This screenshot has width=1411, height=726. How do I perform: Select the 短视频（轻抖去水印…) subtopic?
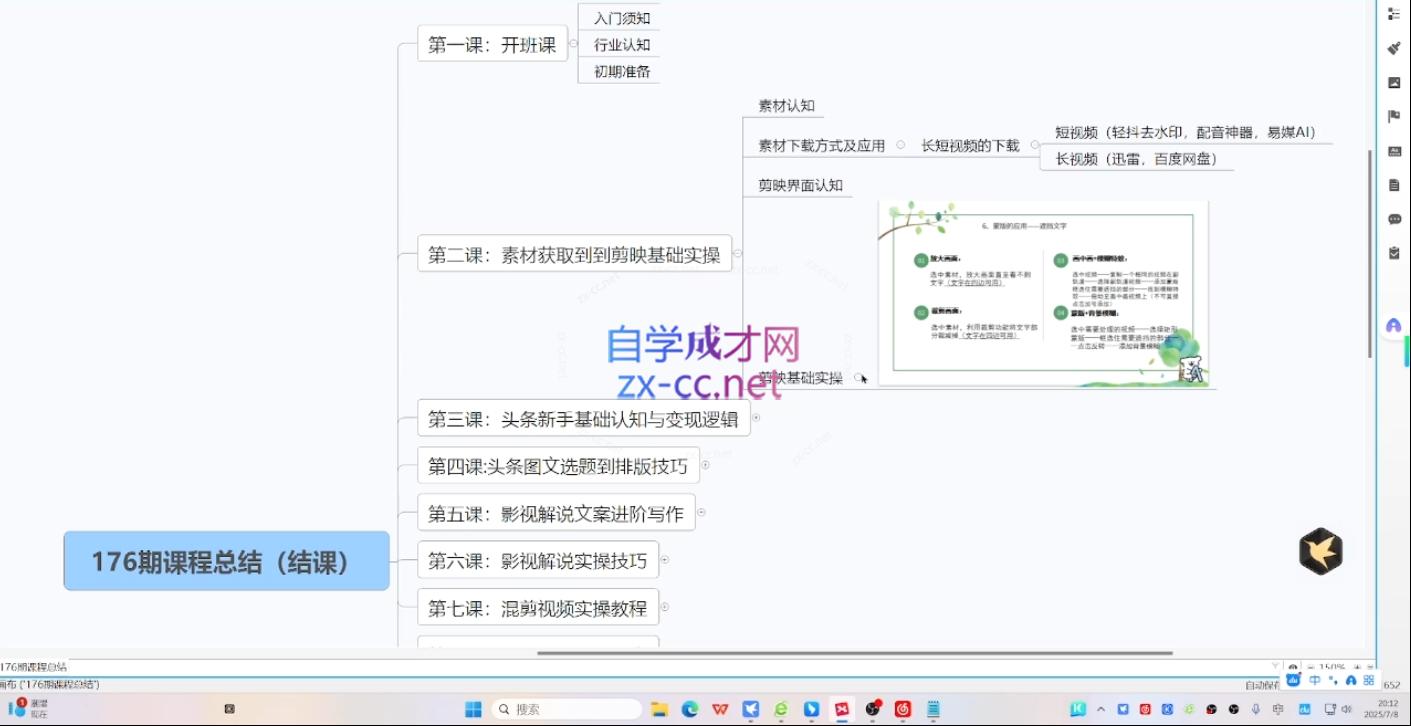point(1186,132)
